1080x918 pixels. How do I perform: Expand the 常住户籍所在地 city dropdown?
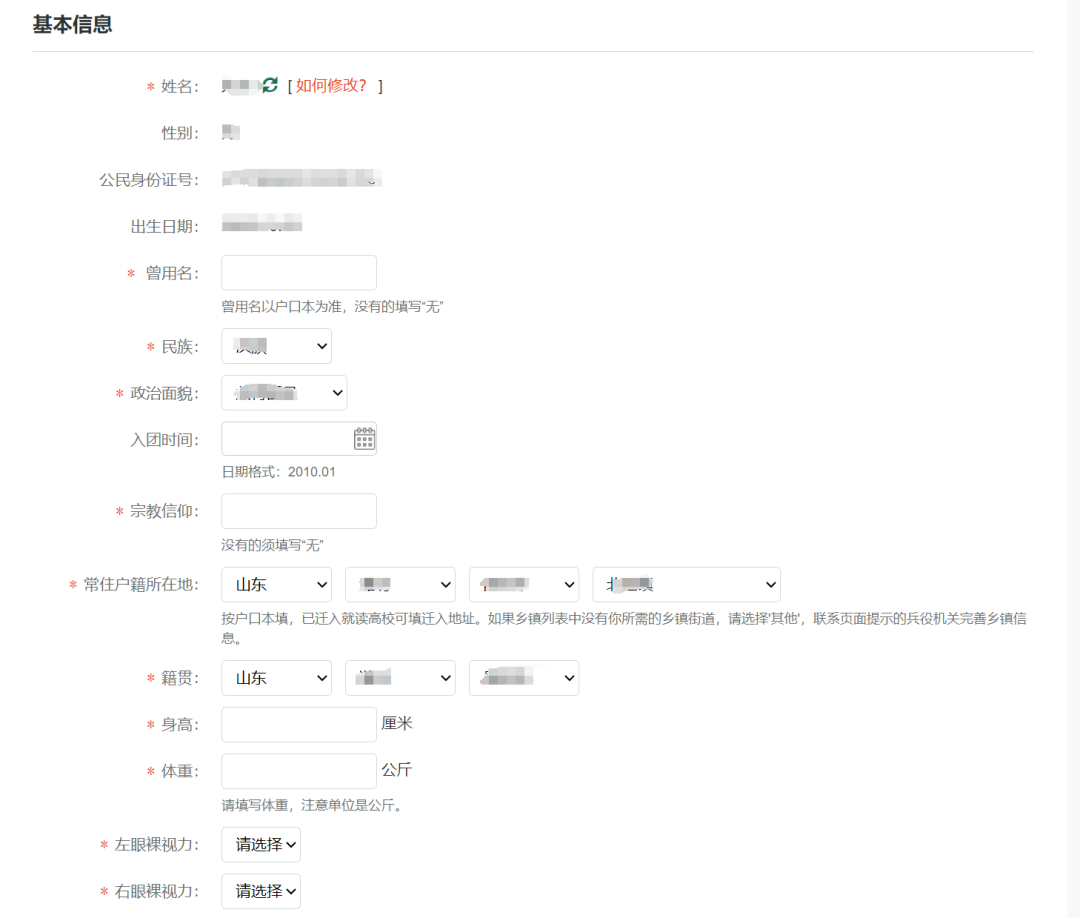400,585
